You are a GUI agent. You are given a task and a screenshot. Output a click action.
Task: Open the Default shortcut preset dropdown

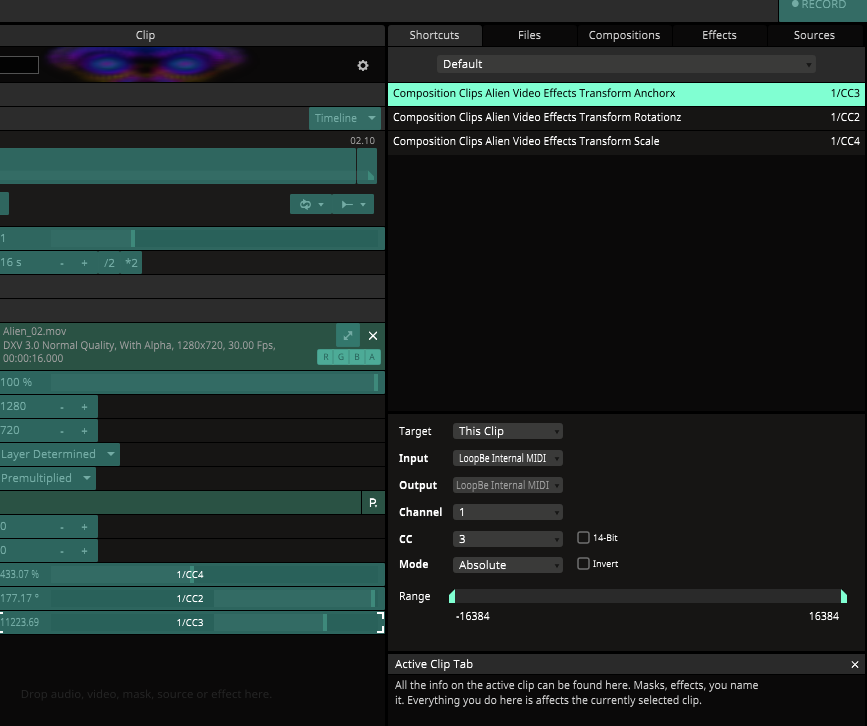pos(626,64)
